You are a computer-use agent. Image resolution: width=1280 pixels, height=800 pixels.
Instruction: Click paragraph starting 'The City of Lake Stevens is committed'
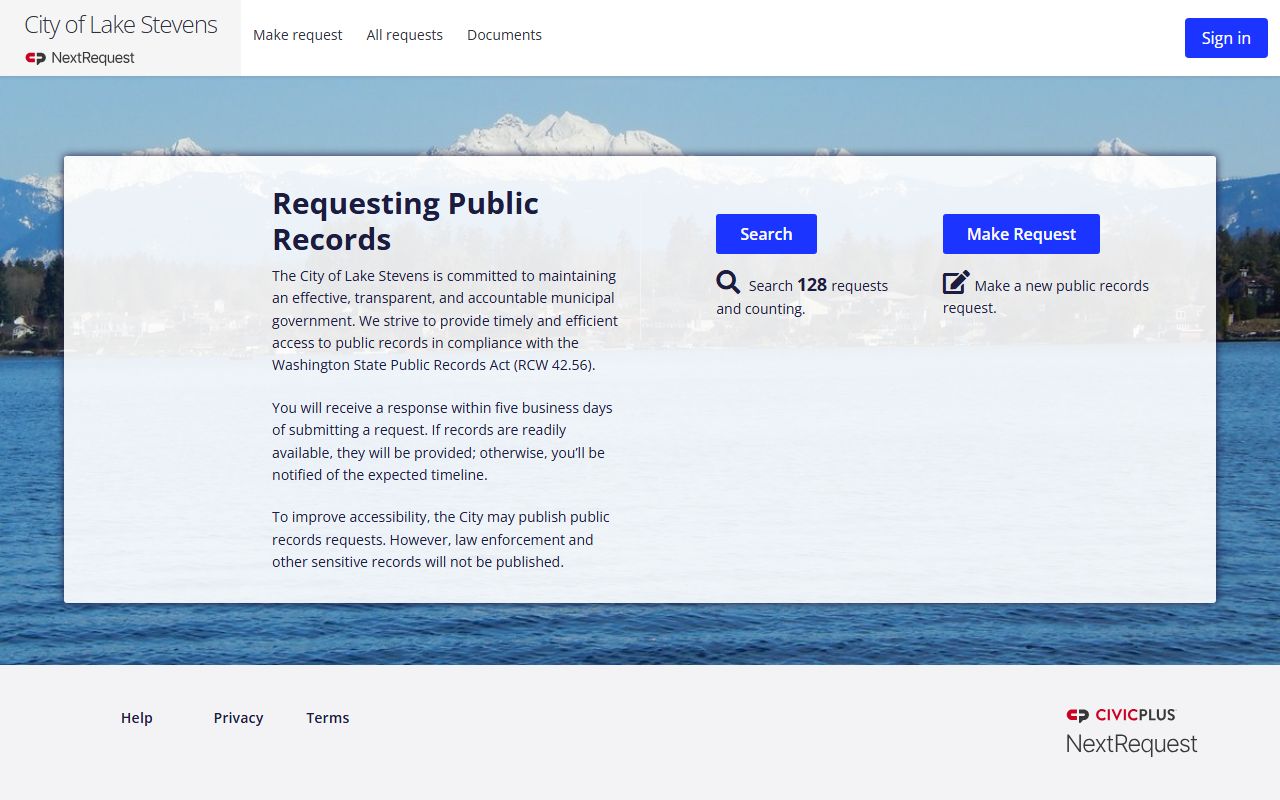[445, 320]
